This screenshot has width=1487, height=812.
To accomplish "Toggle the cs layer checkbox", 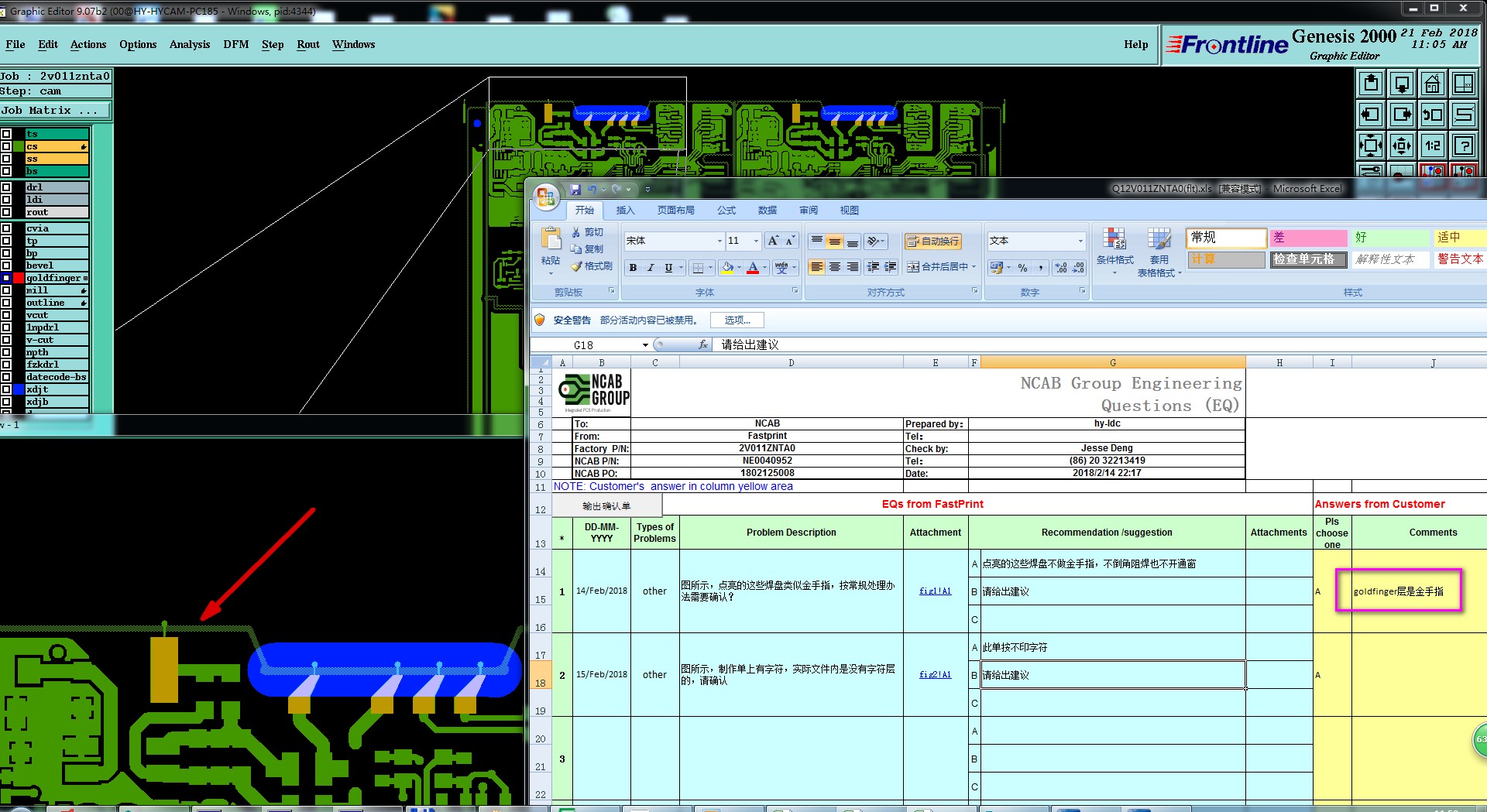I will pos(6,146).
